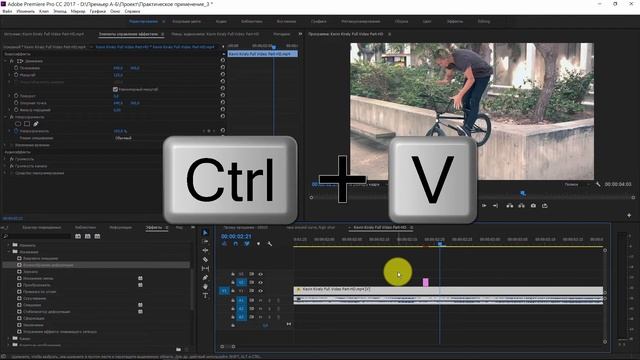
Task: Create new custom bin in Effects panel
Action: (178, 349)
